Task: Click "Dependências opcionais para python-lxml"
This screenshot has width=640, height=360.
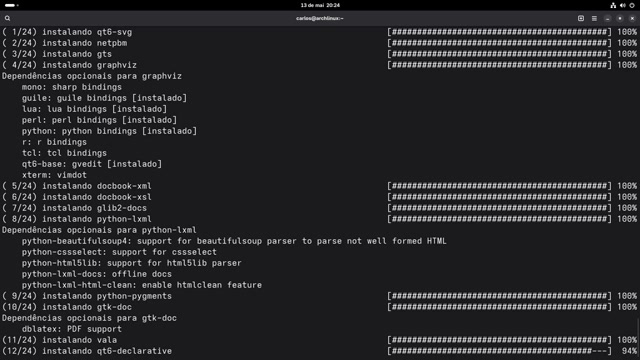Action: click(99, 230)
